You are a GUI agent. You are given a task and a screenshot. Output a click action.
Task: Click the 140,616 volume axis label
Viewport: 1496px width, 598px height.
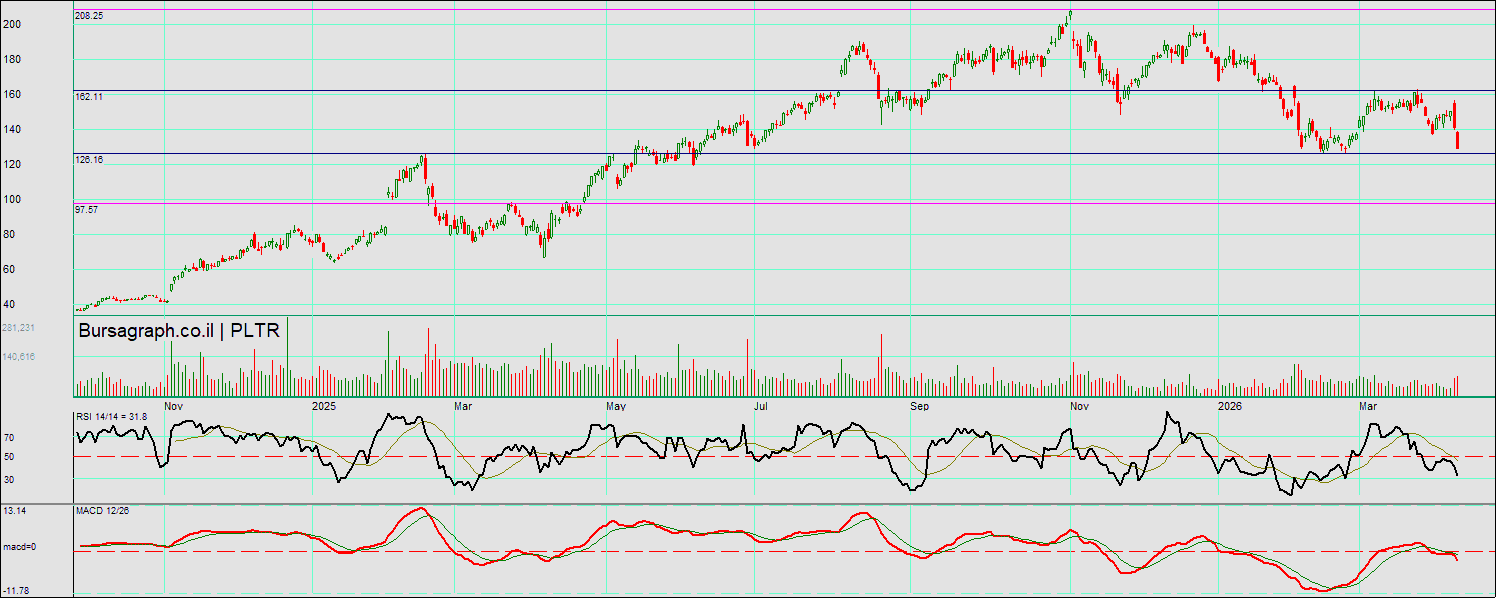pos(19,356)
